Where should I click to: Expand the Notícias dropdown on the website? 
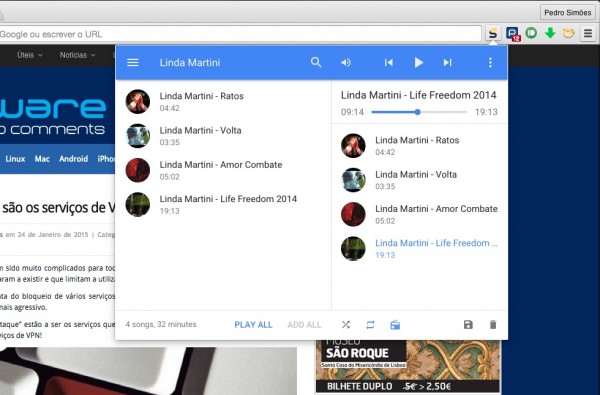point(77,55)
